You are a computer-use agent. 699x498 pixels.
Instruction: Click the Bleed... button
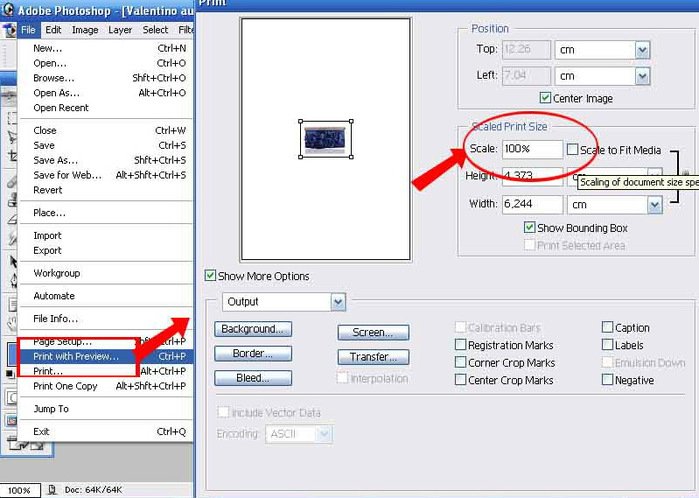click(x=253, y=378)
